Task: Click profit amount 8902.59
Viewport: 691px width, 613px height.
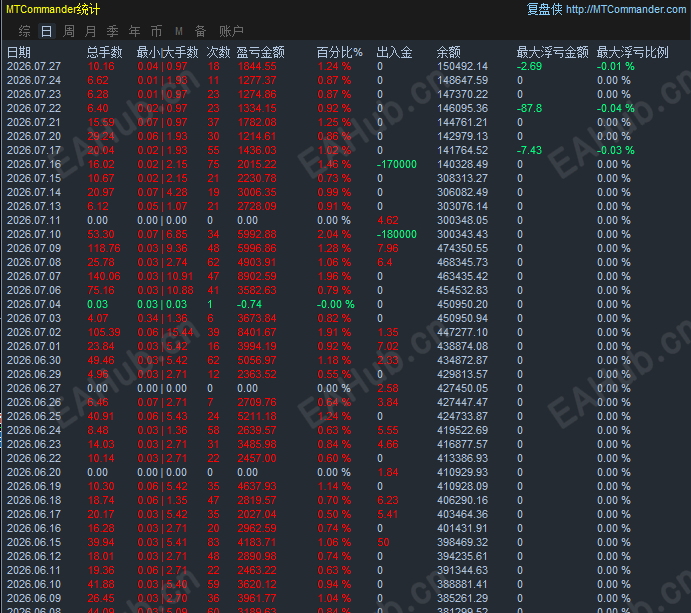Action: click(x=257, y=276)
